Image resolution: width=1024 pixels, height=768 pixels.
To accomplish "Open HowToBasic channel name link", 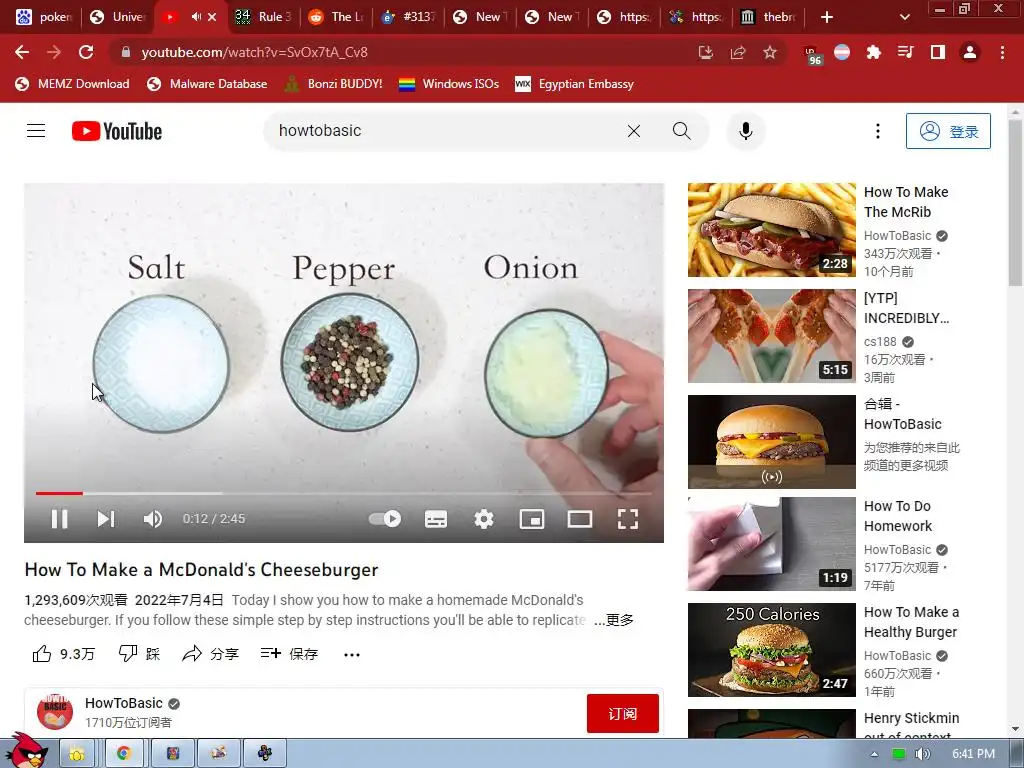I will tap(123, 703).
